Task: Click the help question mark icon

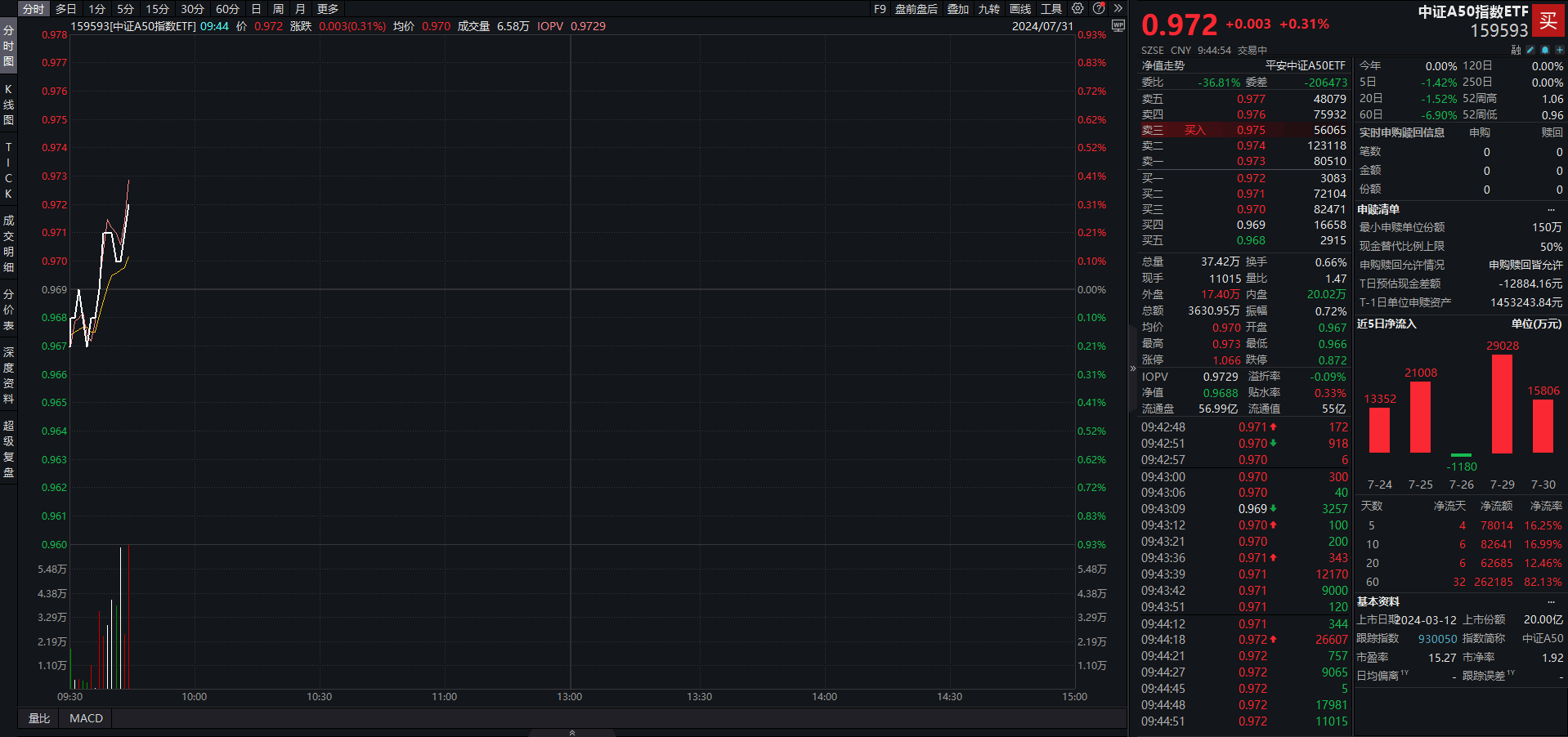Action: click(x=1099, y=9)
